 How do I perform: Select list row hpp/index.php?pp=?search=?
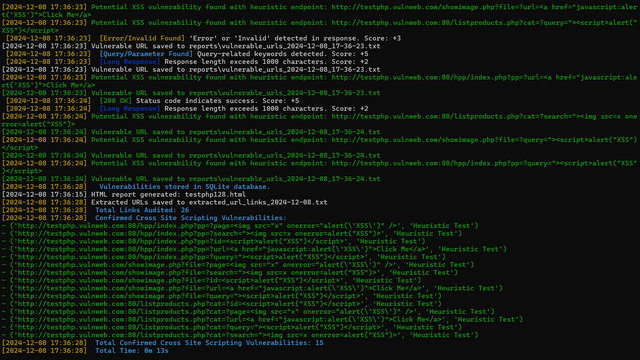tap(232, 233)
